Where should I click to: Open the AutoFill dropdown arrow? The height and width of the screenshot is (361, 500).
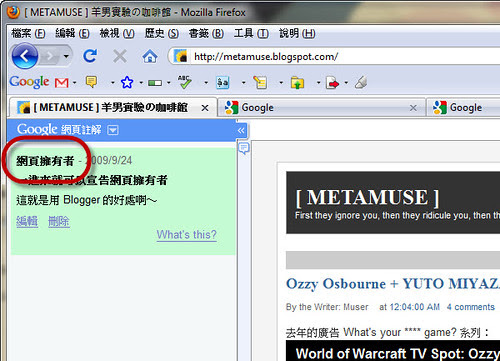tap(281, 82)
